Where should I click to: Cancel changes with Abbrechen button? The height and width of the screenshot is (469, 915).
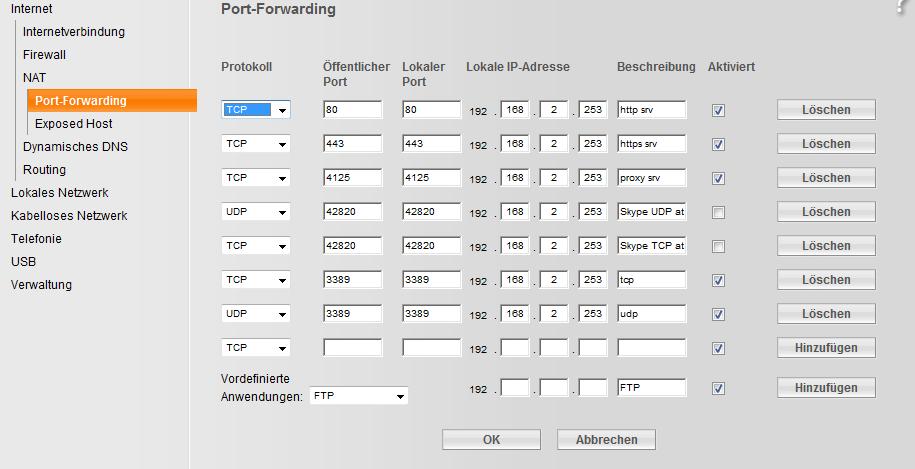[606, 439]
